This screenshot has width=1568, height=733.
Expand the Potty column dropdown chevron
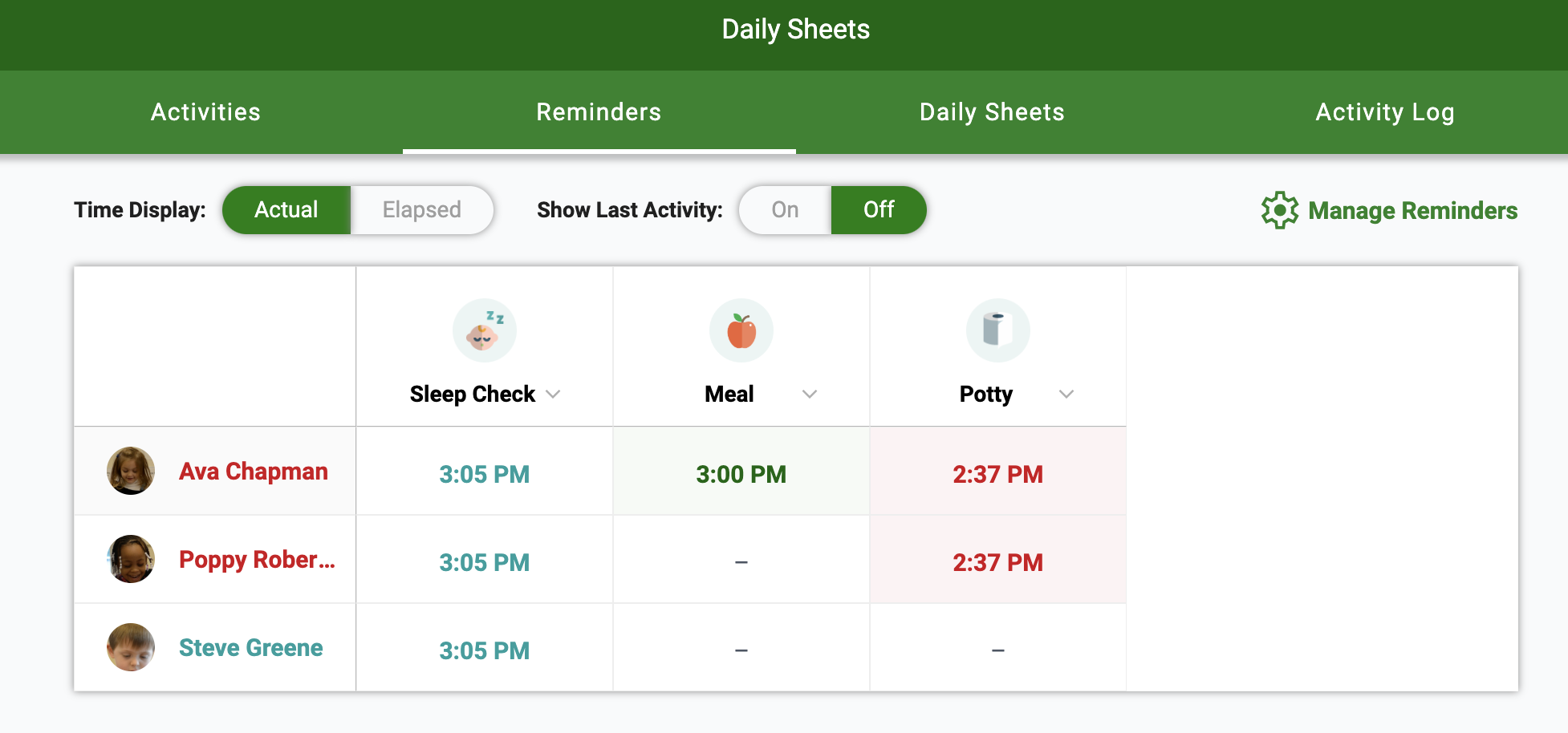[1066, 394]
